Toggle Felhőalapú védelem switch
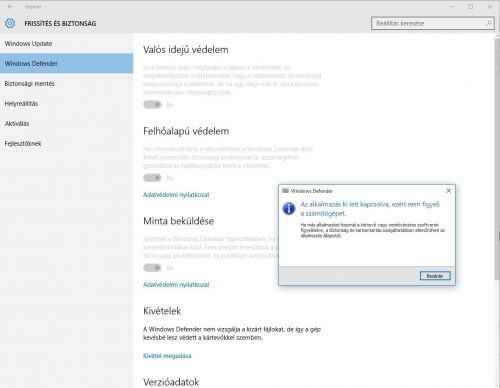This screenshot has height=388, width=500. (x=152, y=178)
